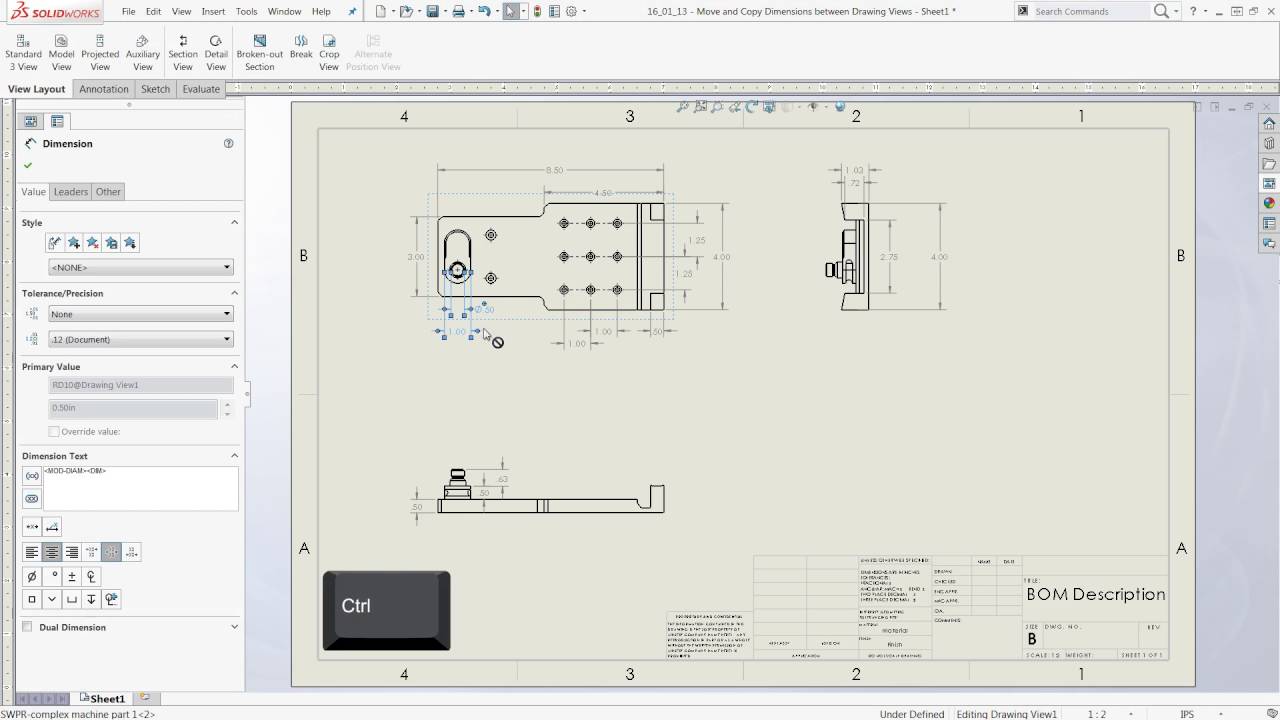
Task: Select the Crop View tool
Action: click(328, 50)
